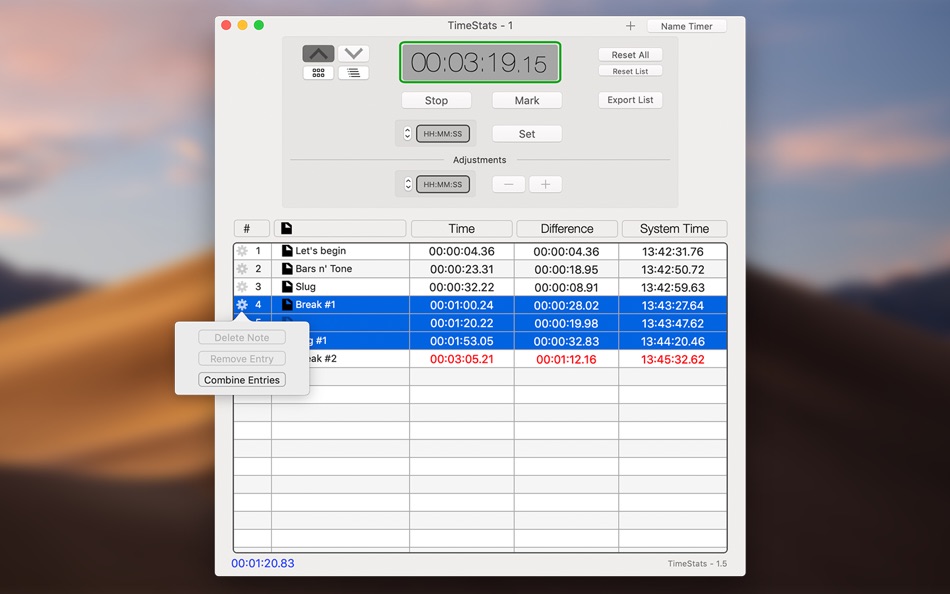Select the count-up arrow button

pos(318,53)
